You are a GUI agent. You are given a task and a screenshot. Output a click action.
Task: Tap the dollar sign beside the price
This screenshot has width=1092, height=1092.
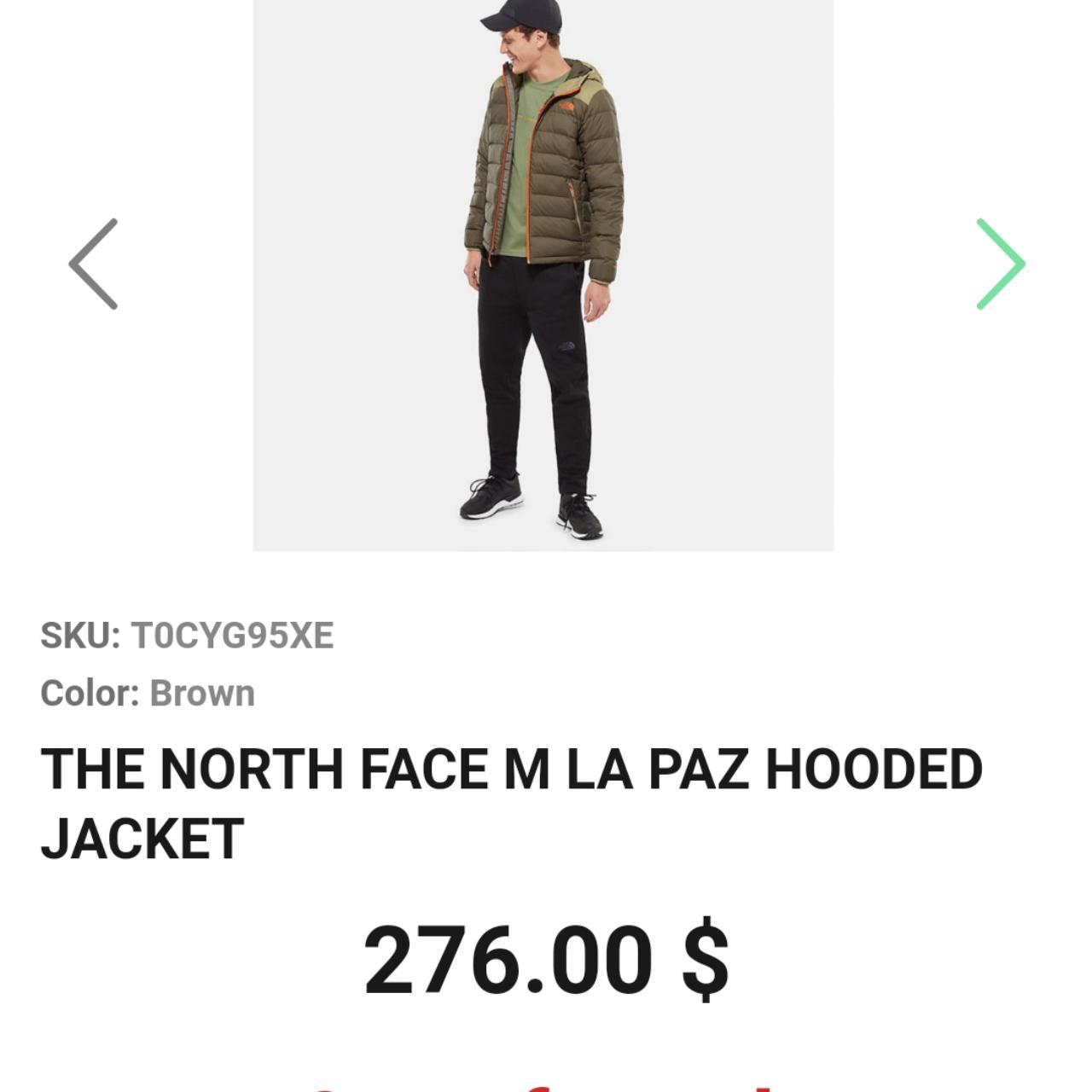click(706, 961)
